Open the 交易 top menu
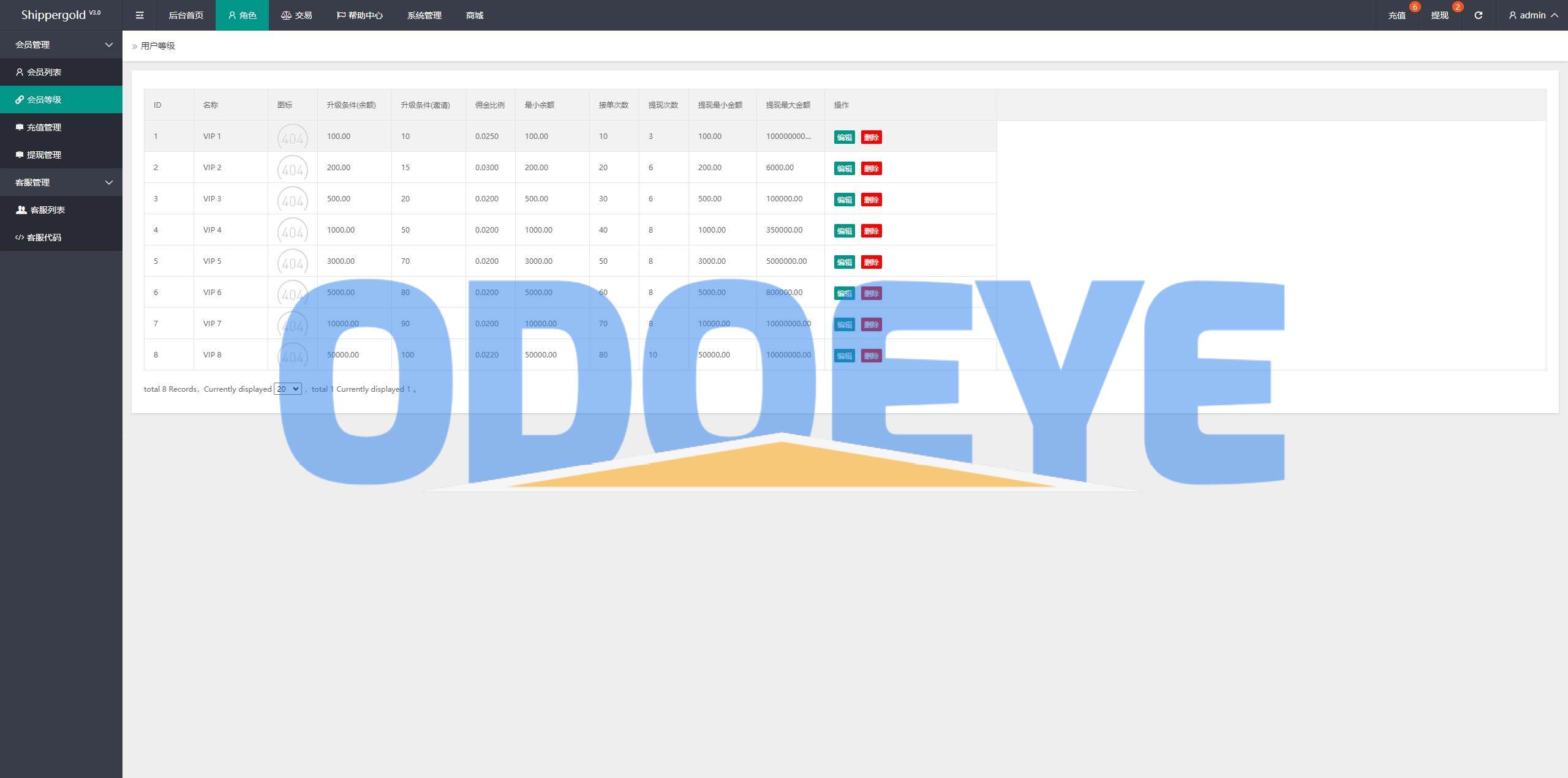 pos(296,15)
